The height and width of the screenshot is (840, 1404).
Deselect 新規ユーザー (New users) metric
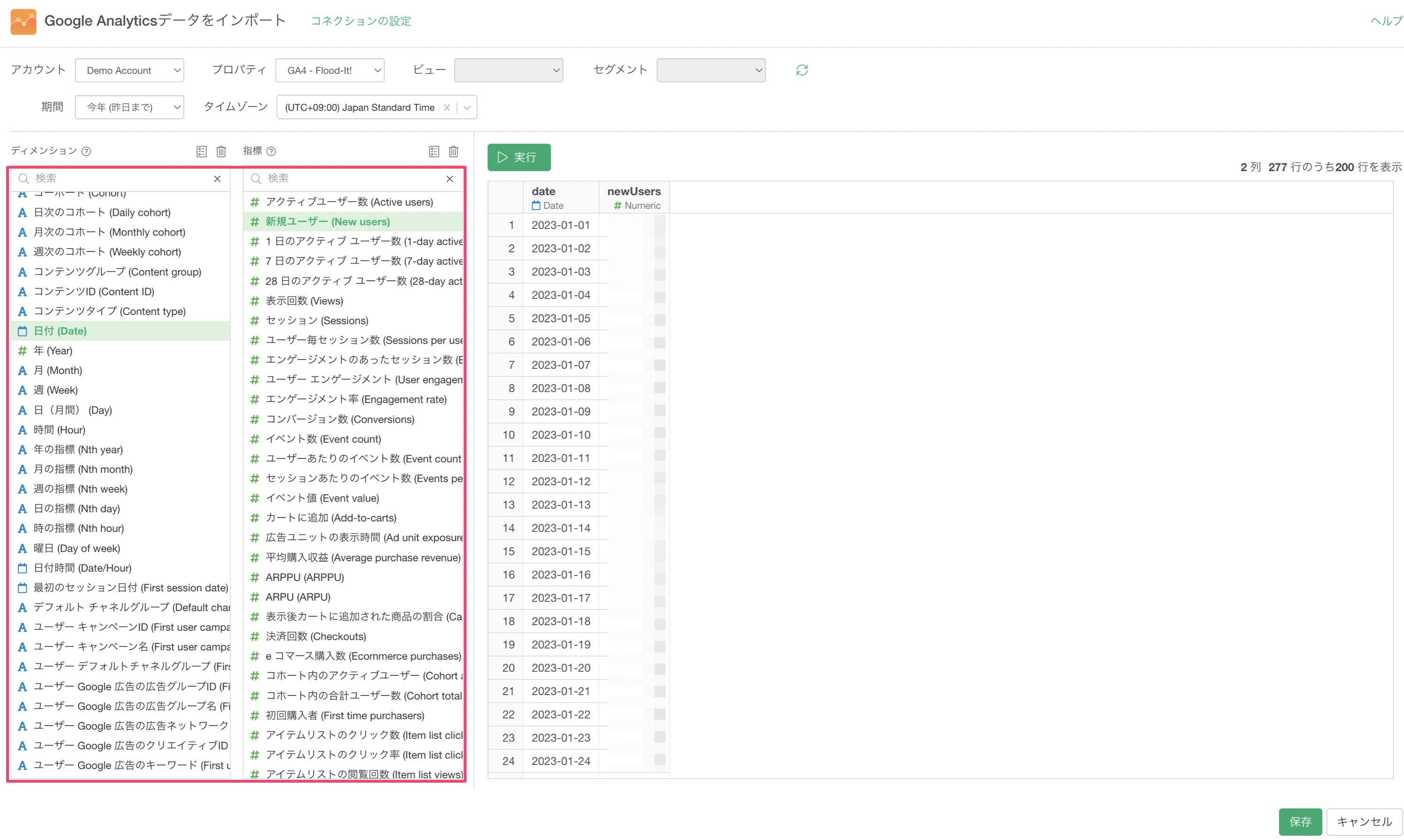[354, 222]
